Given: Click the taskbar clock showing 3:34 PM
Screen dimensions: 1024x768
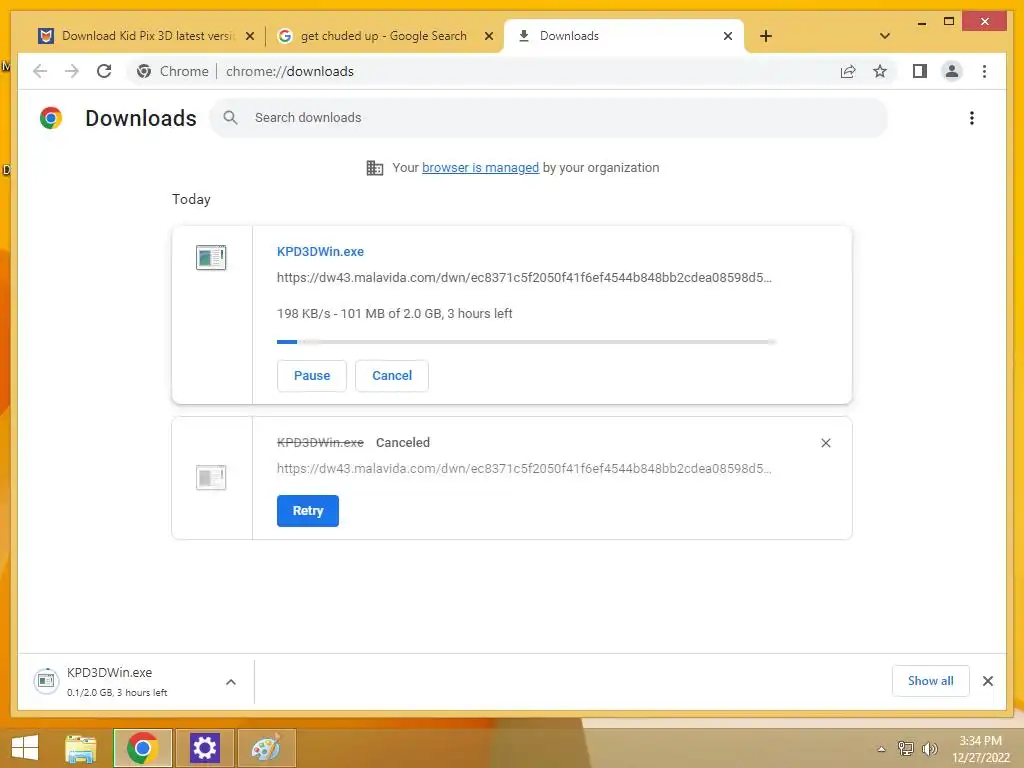Looking at the screenshot, I should click(980, 748).
